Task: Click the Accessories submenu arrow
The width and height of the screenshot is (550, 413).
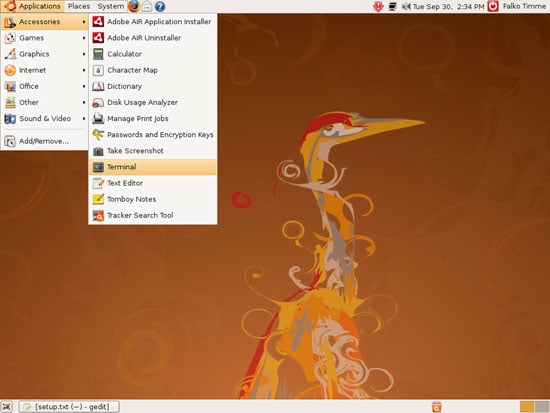Action: pyautogui.click(x=84, y=22)
